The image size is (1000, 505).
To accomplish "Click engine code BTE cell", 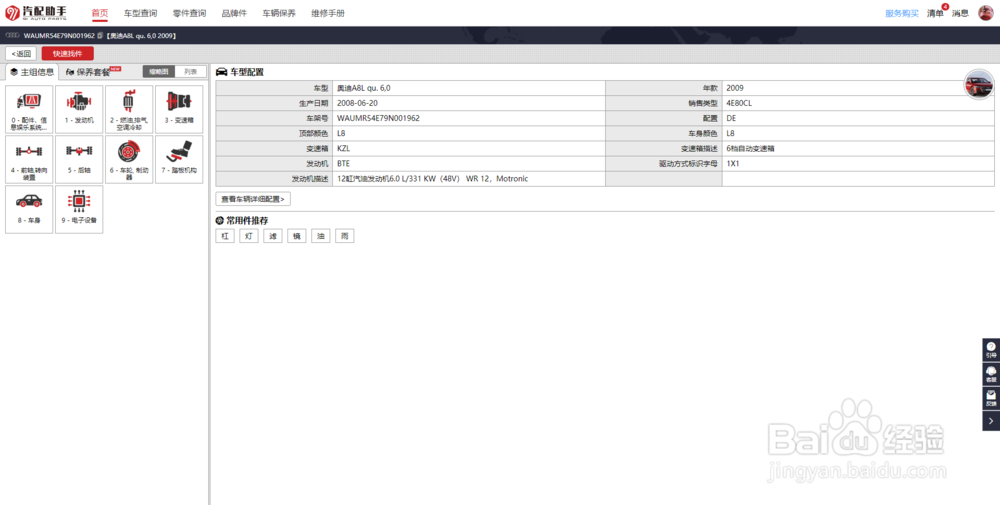I will [469, 164].
